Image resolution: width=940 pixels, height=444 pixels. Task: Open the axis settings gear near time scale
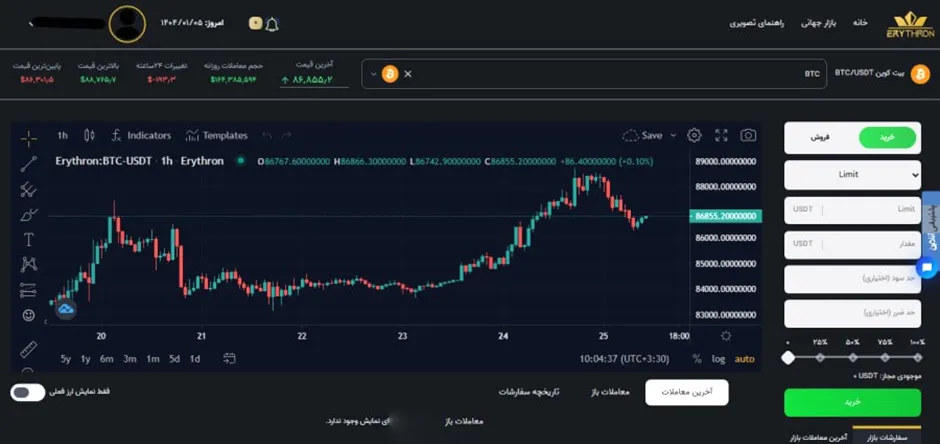pos(726,336)
